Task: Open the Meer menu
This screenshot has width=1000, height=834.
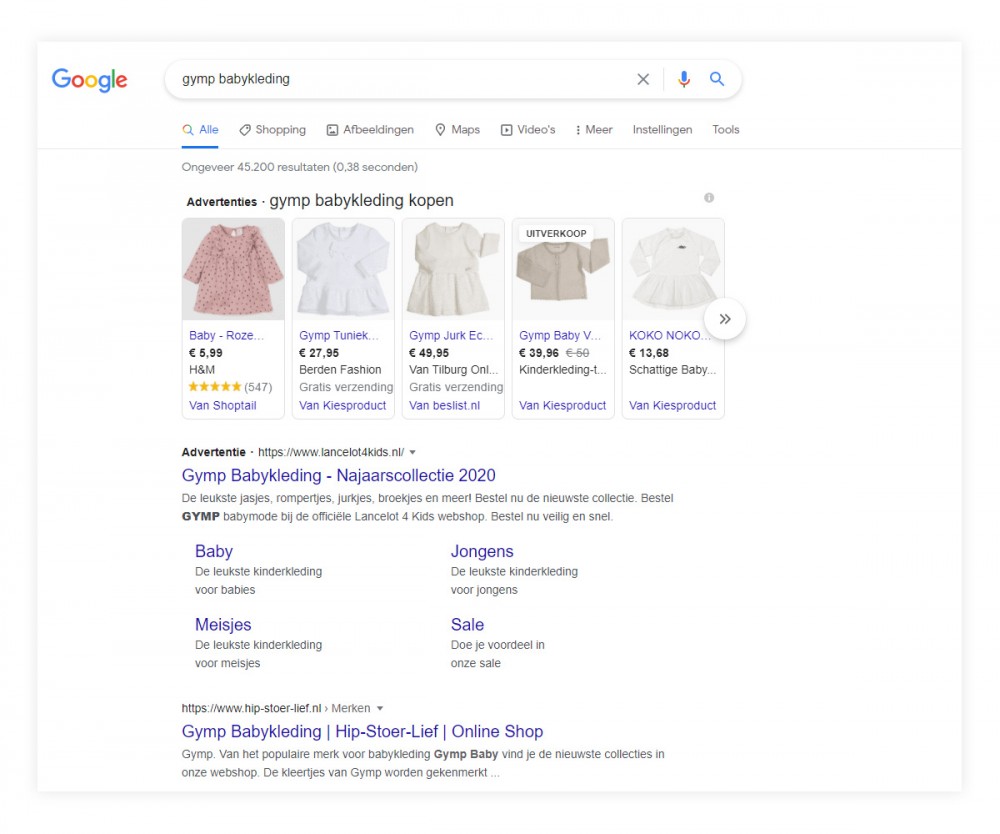Action: [594, 129]
